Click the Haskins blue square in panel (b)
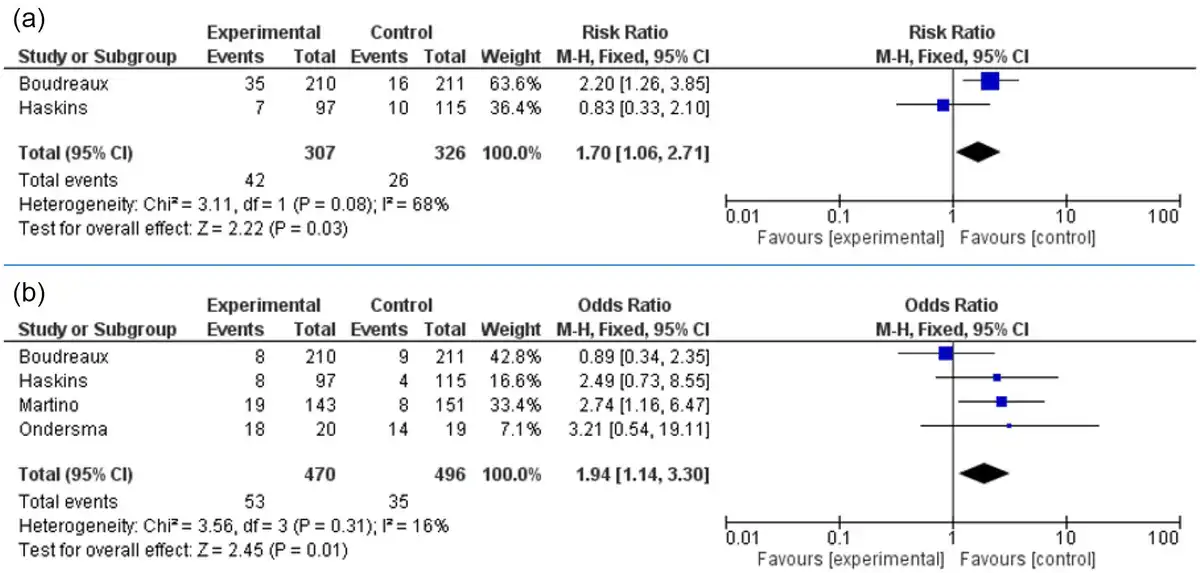Viewport: 1200px width, 573px height. [x=996, y=377]
